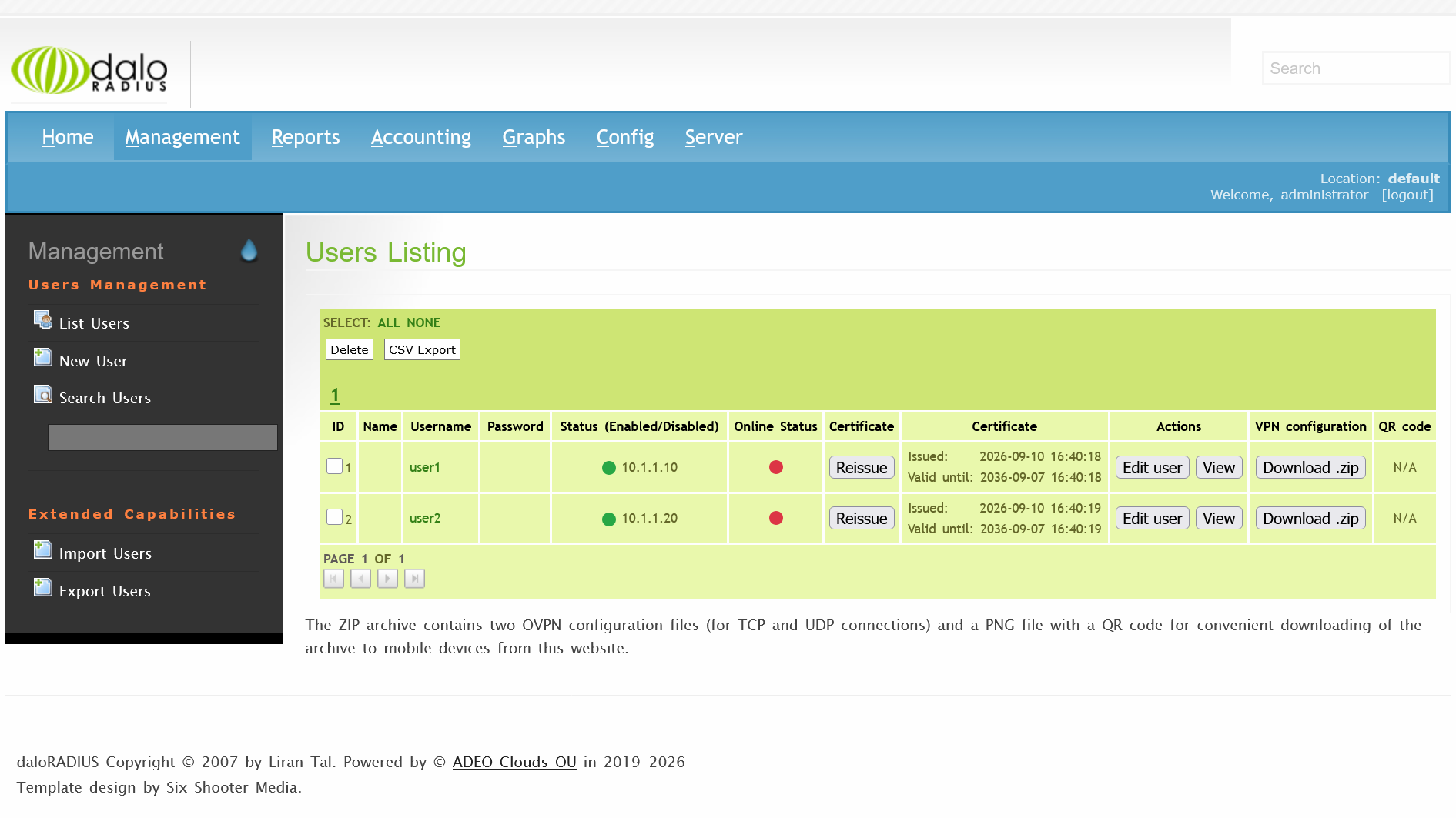1456x818 pixels.
Task: Open the Server menu
Action: (x=714, y=137)
